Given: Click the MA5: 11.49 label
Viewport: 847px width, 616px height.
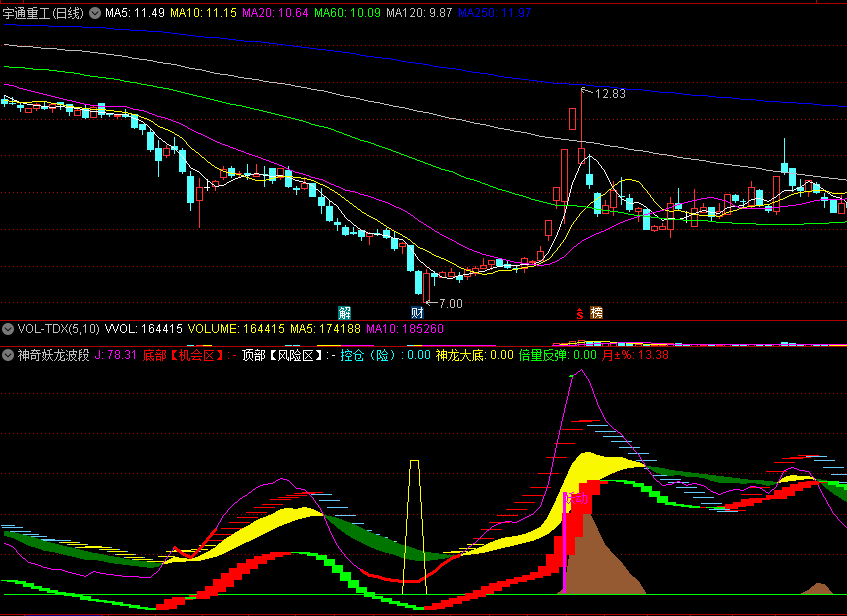Looking at the screenshot, I should point(135,13).
